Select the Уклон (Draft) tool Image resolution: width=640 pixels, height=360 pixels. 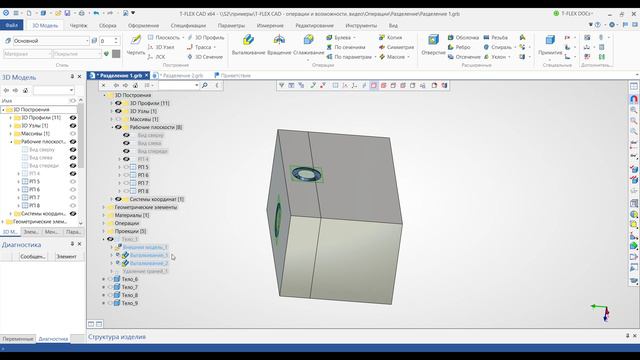494,57
